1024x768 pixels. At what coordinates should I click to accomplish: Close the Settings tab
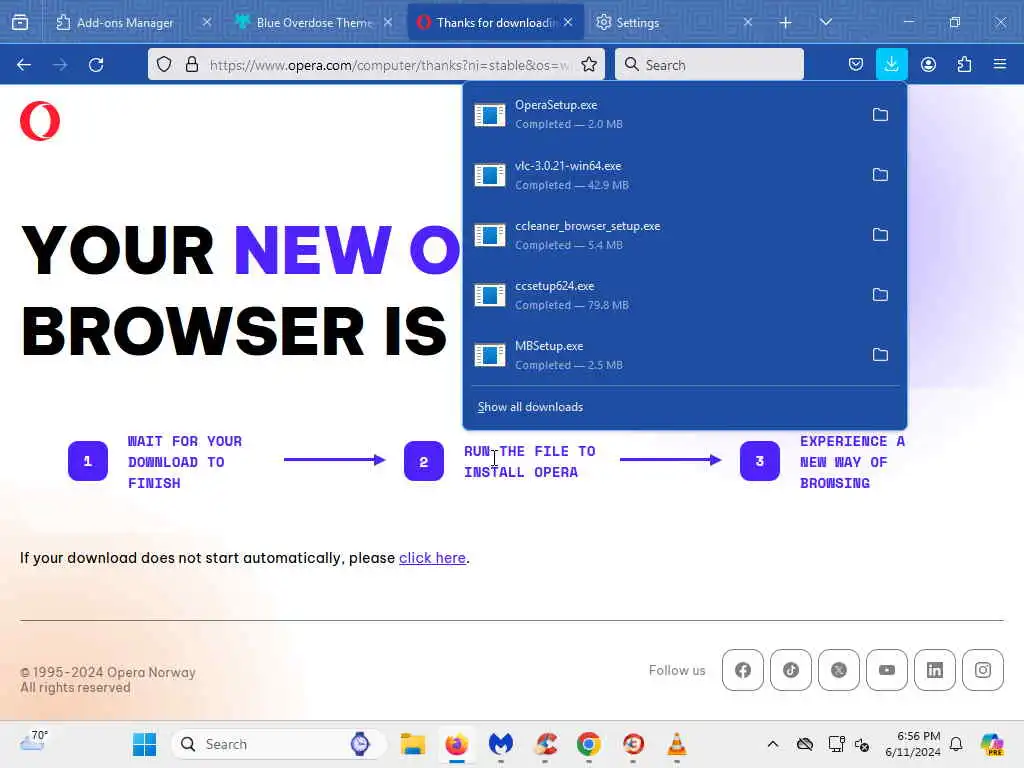[x=748, y=22]
